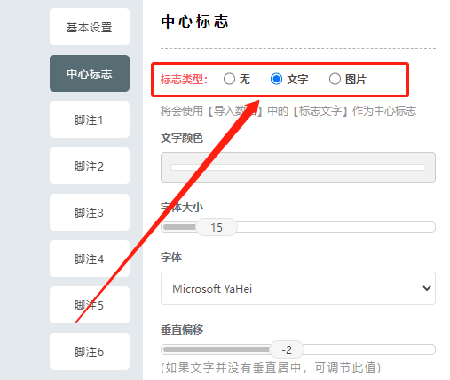Open the Microsoft YaHei font dropdown
This screenshot has width=450, height=380.
tap(298, 288)
